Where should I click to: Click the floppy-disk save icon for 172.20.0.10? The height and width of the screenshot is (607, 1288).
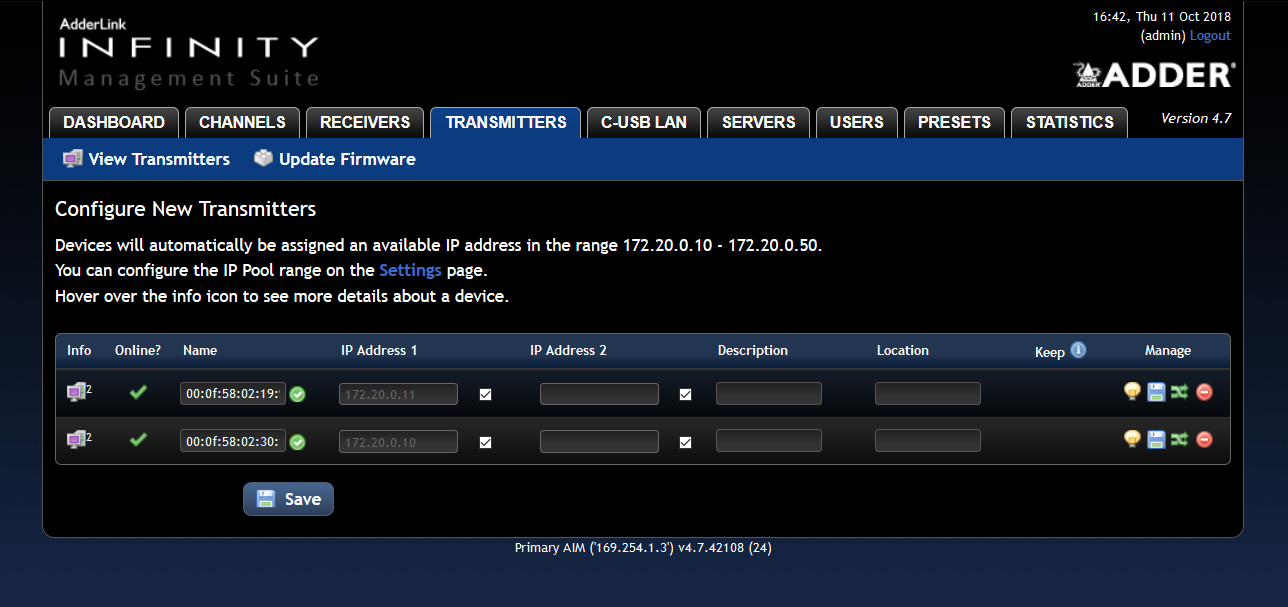click(x=1156, y=439)
